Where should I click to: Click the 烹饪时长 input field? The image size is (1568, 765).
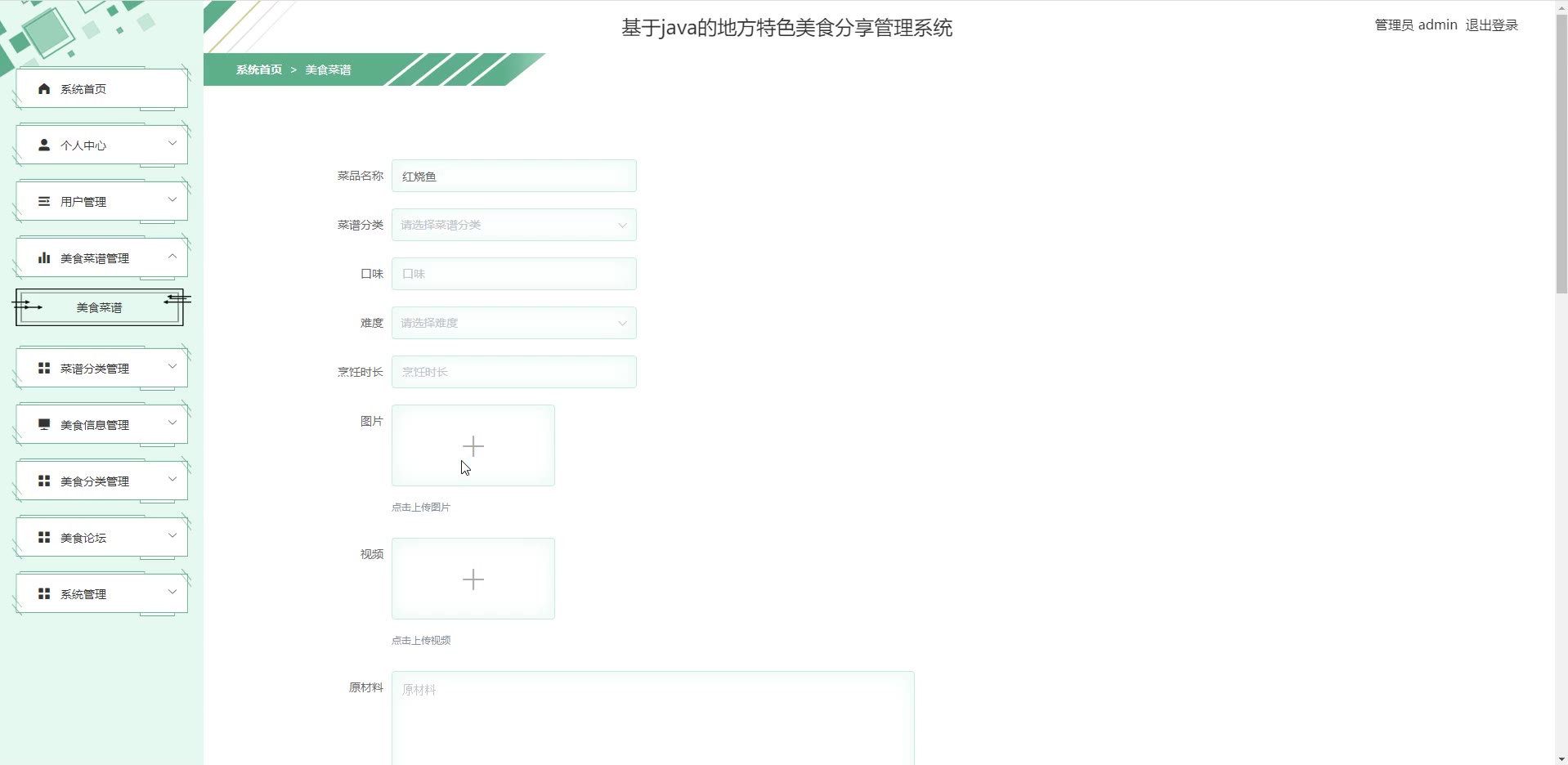[x=513, y=372]
